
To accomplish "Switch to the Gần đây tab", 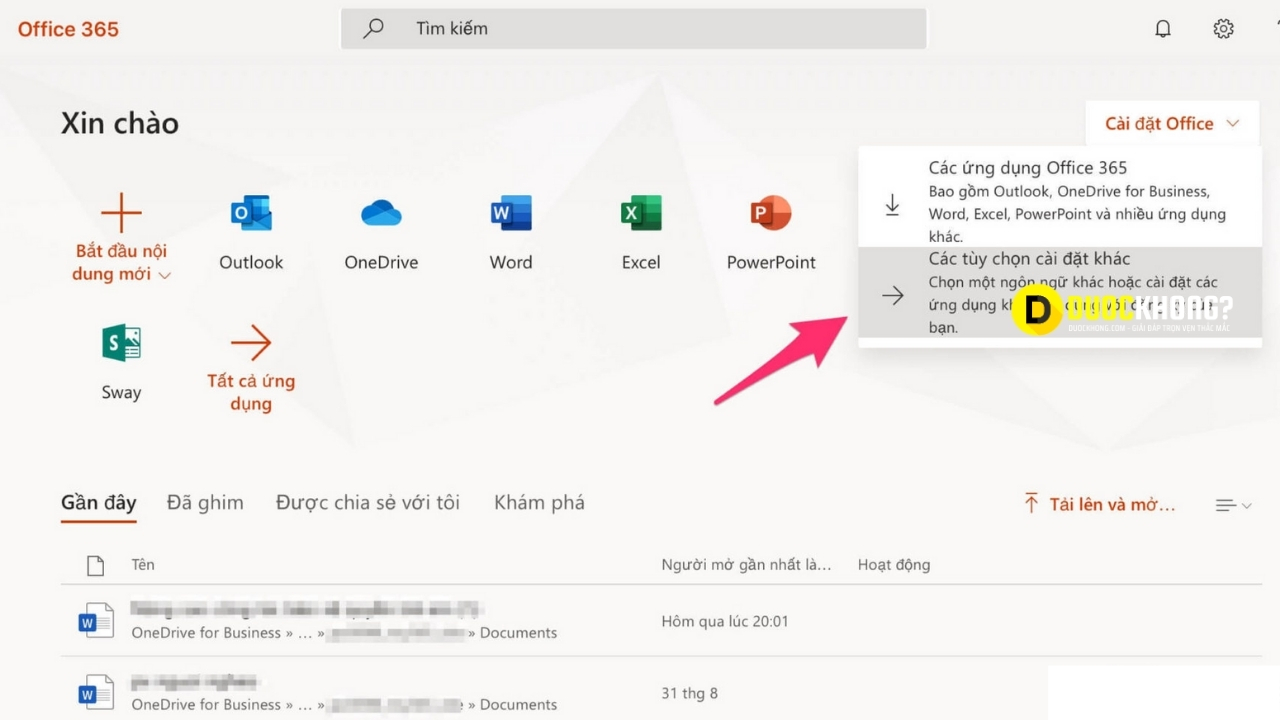I will (x=98, y=502).
